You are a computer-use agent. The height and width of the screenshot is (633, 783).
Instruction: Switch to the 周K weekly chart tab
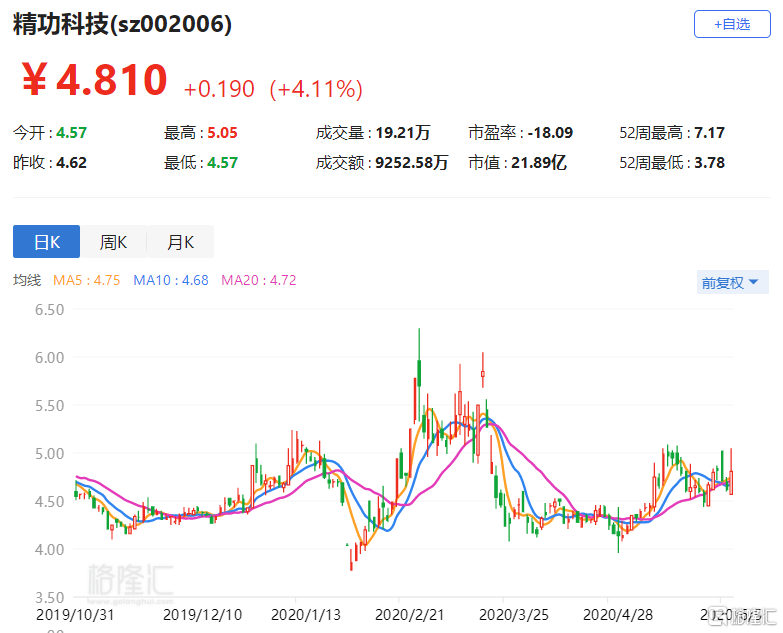113,242
